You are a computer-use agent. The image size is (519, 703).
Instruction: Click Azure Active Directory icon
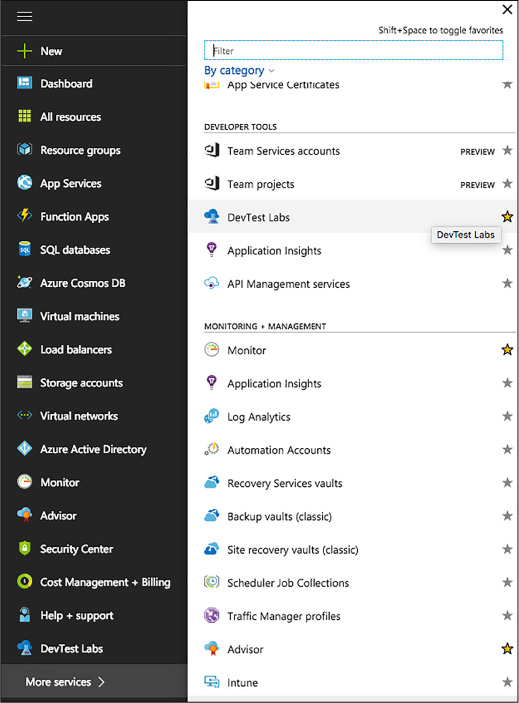24,448
